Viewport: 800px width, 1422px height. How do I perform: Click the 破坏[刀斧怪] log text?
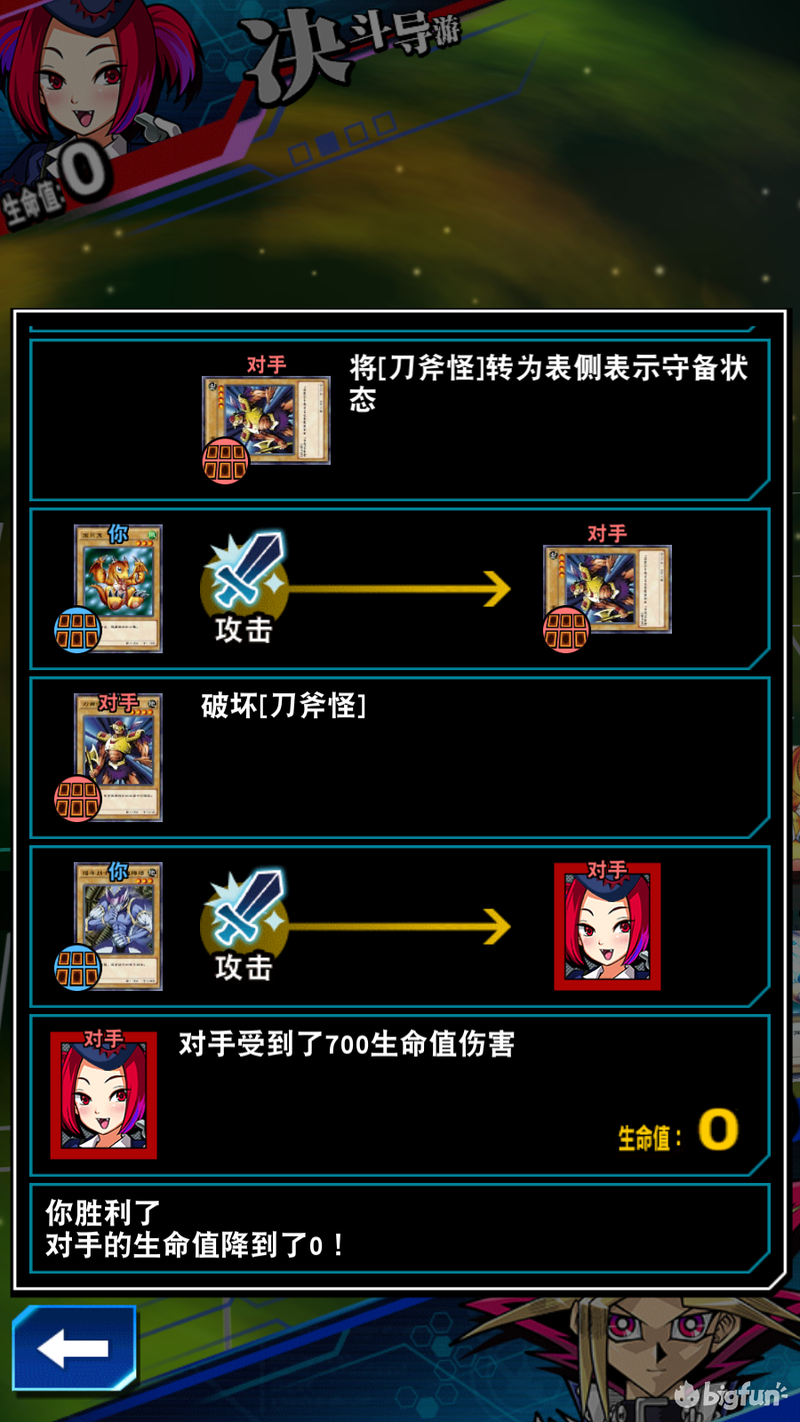[284, 706]
